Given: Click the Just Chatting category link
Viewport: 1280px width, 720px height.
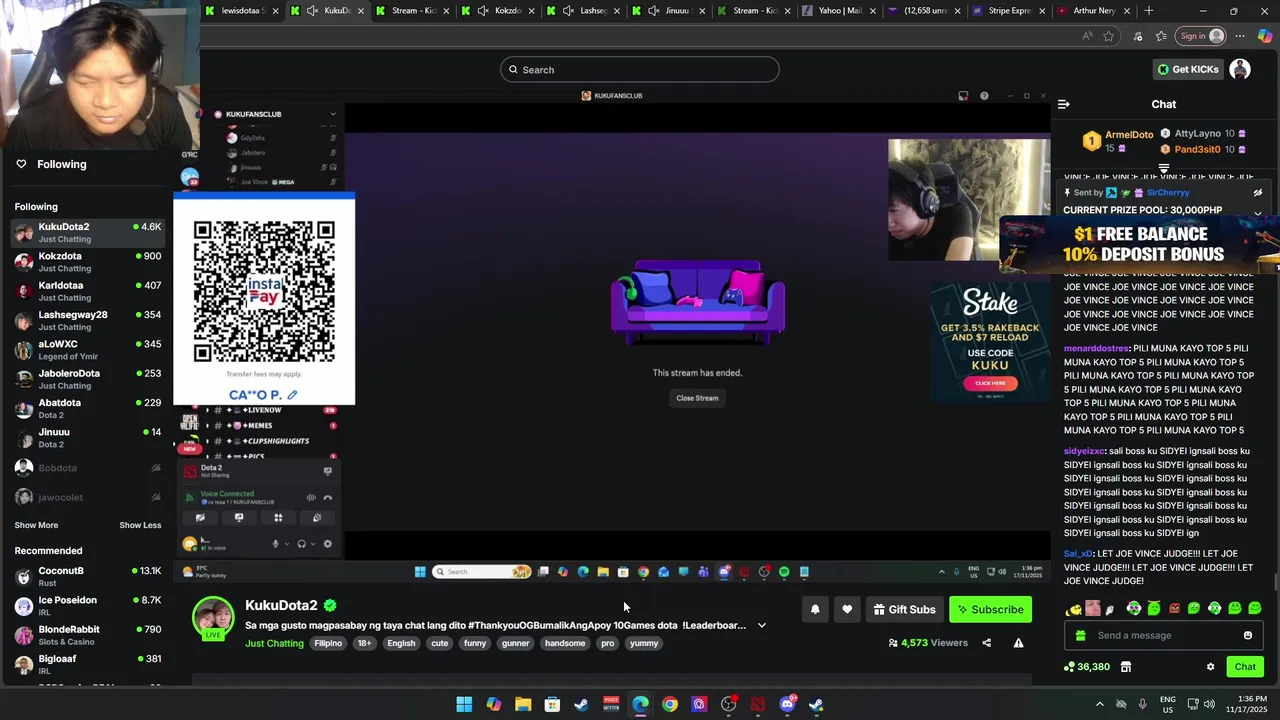Looking at the screenshot, I should [274, 643].
